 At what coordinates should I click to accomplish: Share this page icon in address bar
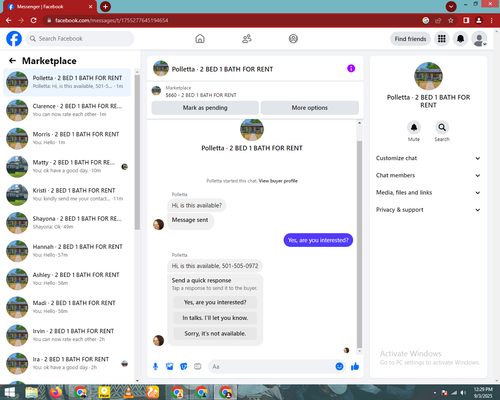pos(438,20)
